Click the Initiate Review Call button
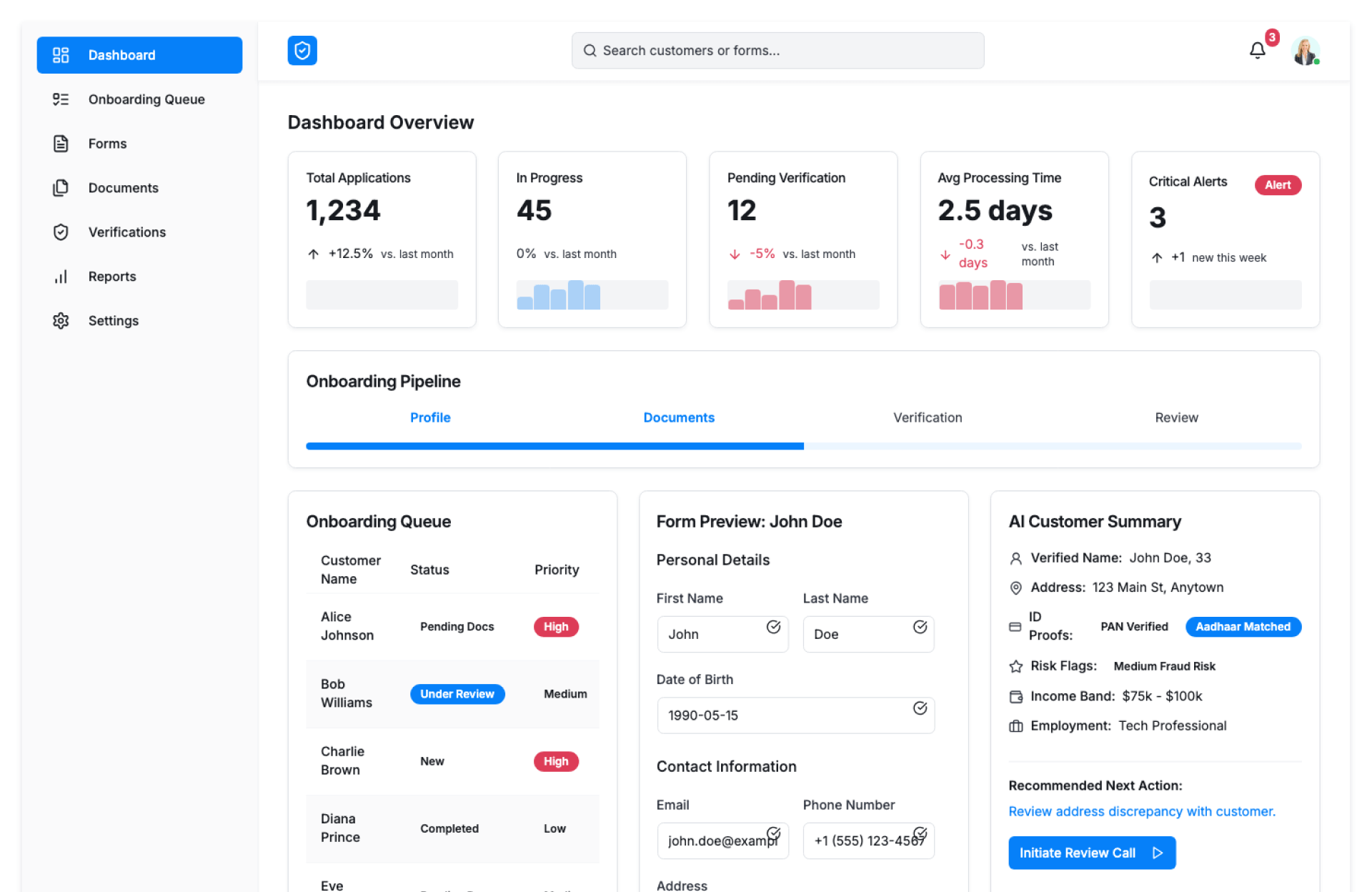Screen dimensions: 1372x892 click(x=1091, y=853)
